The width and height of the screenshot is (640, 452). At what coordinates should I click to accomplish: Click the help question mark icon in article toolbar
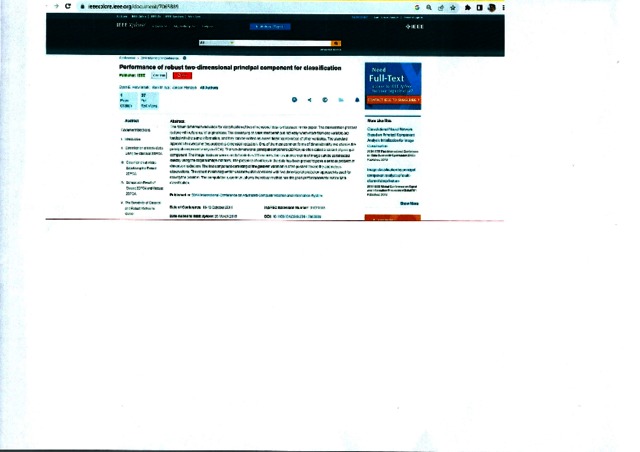tap(294, 100)
